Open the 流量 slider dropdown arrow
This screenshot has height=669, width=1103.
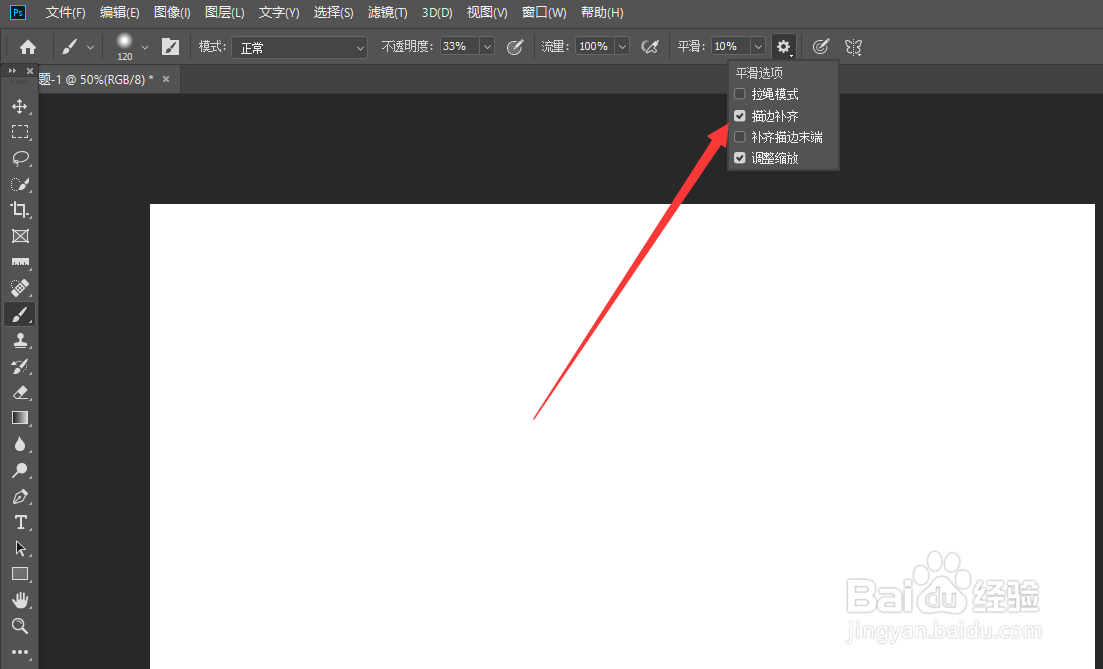(x=622, y=46)
